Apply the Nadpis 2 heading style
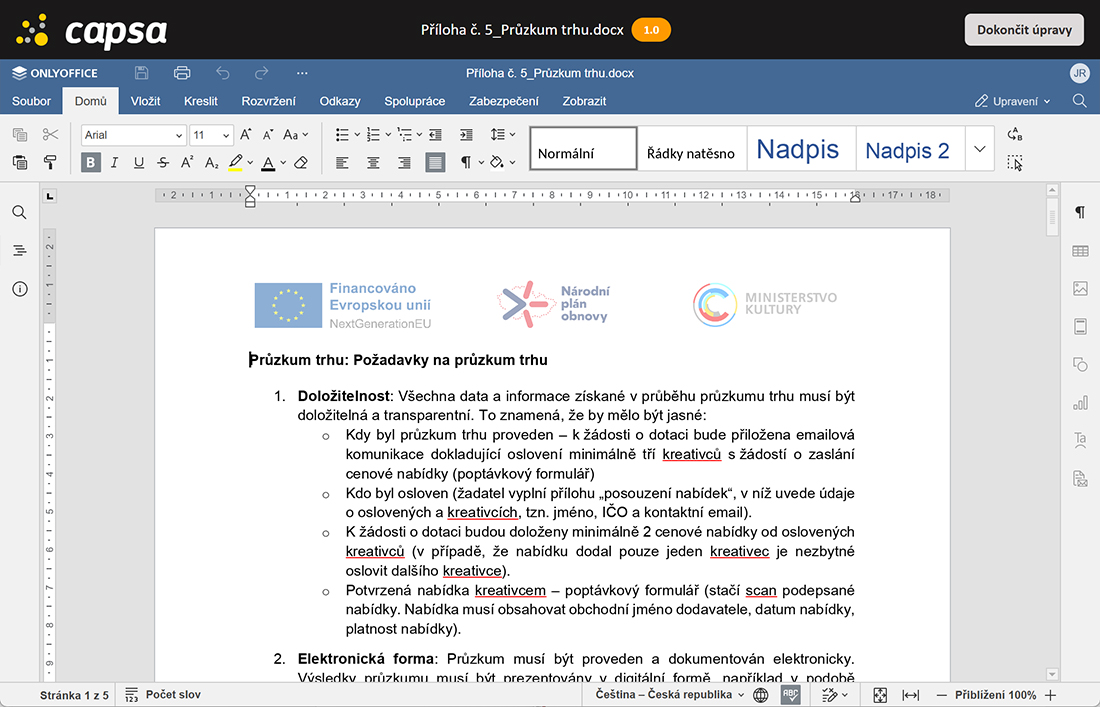Viewport: 1100px width, 707px height. pyautogui.click(x=907, y=151)
